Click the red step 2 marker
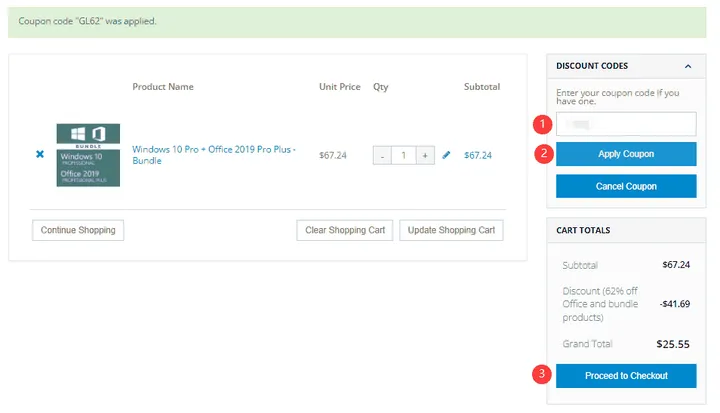Image resolution: width=720 pixels, height=413 pixels. point(542,154)
